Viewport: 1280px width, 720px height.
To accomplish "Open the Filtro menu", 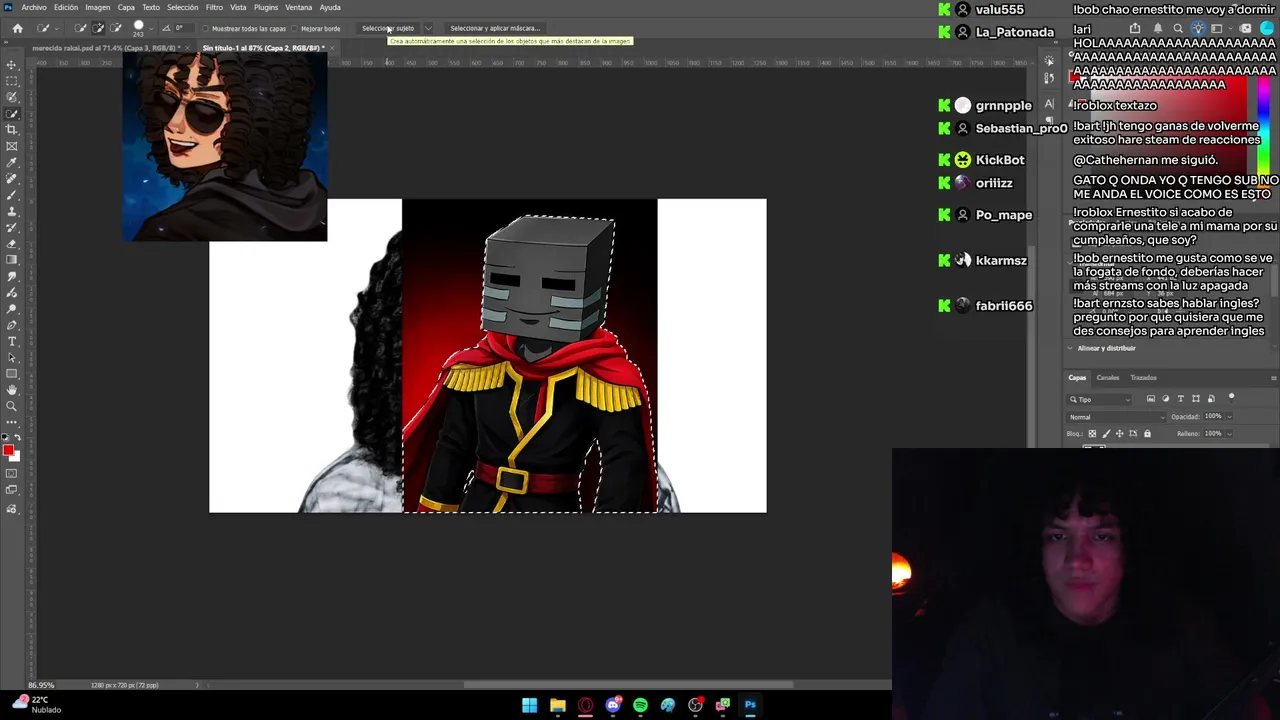I will pyautogui.click(x=214, y=7).
